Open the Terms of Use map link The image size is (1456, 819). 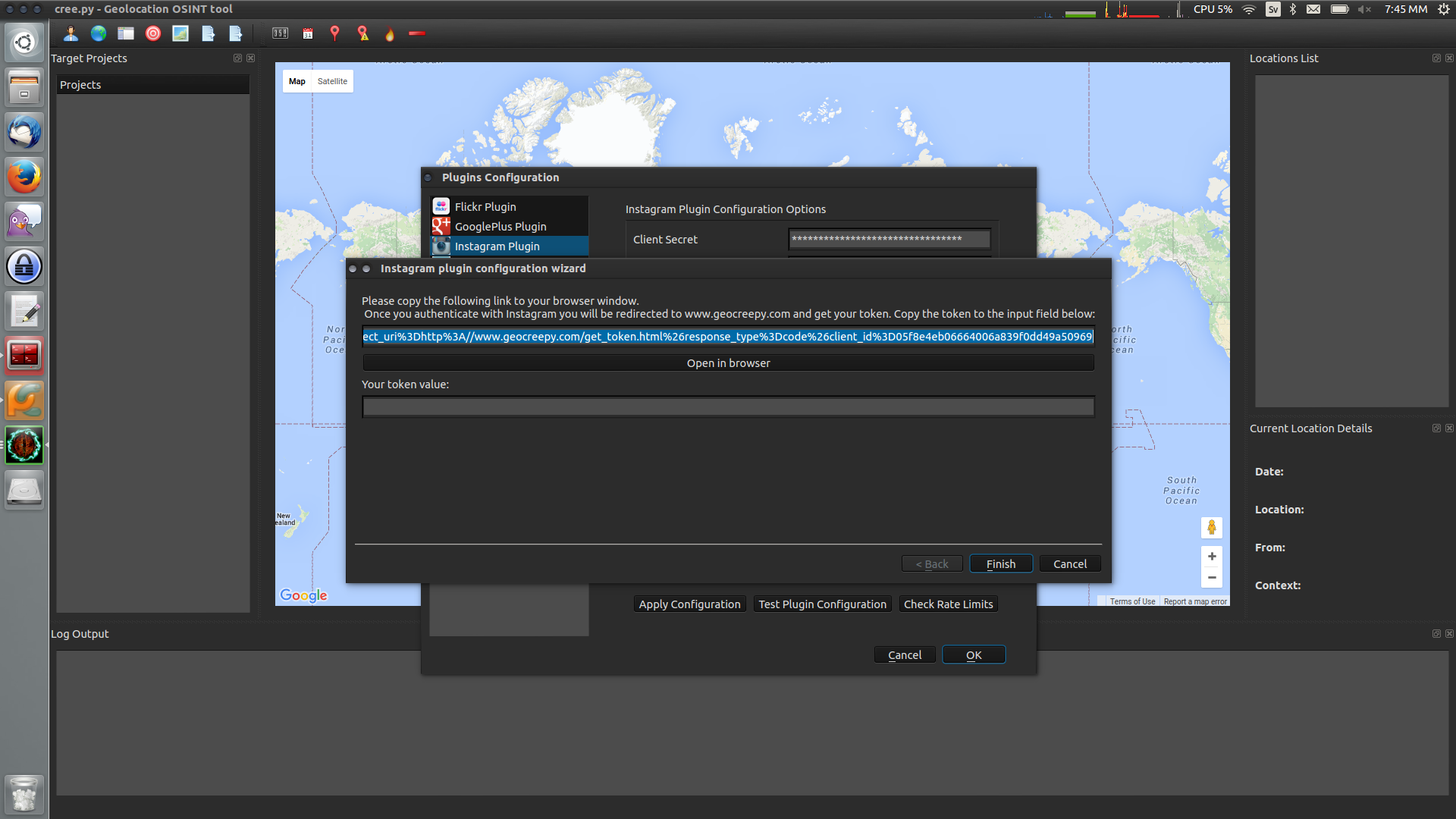pos(1132,601)
